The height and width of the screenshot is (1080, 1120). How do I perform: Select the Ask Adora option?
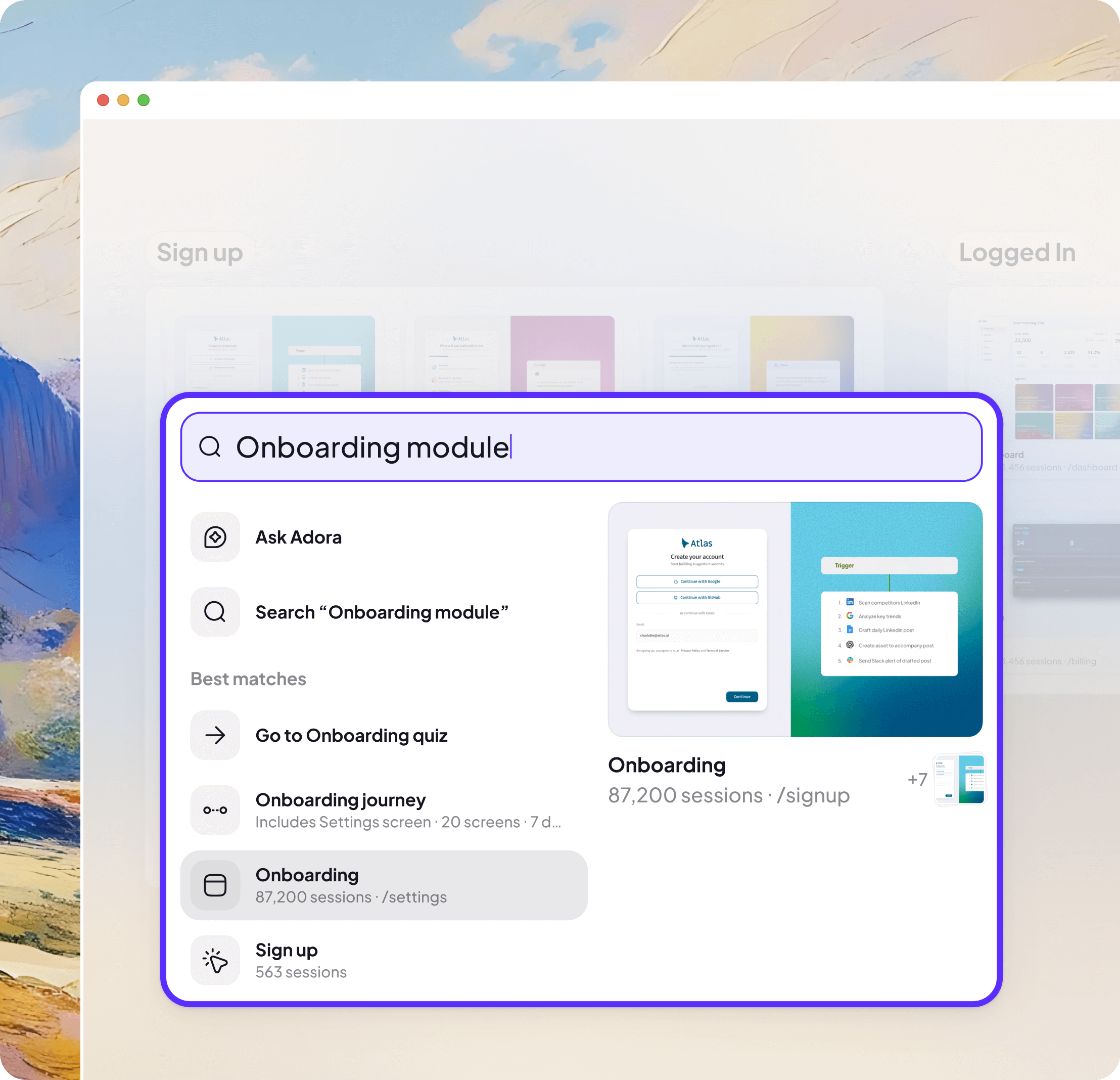pos(298,537)
